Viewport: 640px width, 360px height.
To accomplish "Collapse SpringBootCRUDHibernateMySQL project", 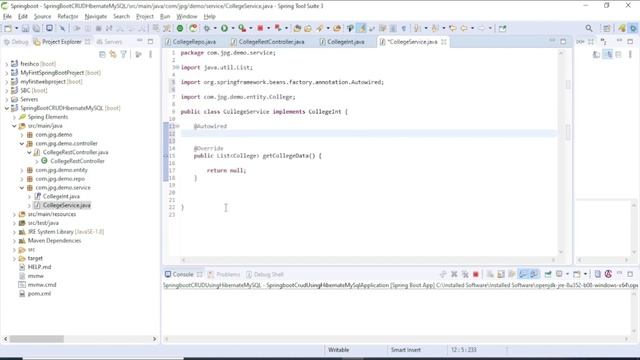I will coord(7,108).
